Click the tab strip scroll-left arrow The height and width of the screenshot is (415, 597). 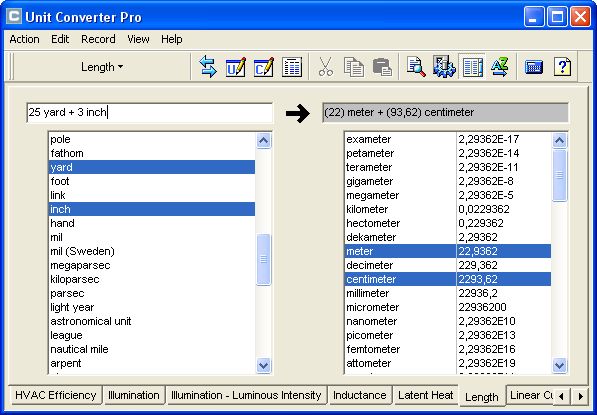(561, 396)
